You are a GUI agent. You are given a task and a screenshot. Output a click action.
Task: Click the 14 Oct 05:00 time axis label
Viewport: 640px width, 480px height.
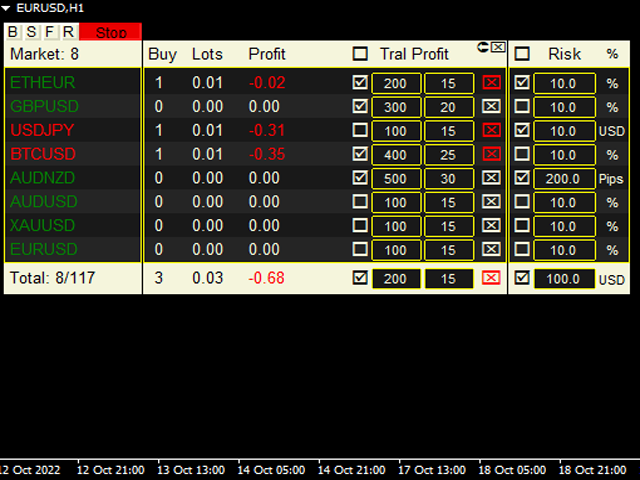[x=271, y=470]
